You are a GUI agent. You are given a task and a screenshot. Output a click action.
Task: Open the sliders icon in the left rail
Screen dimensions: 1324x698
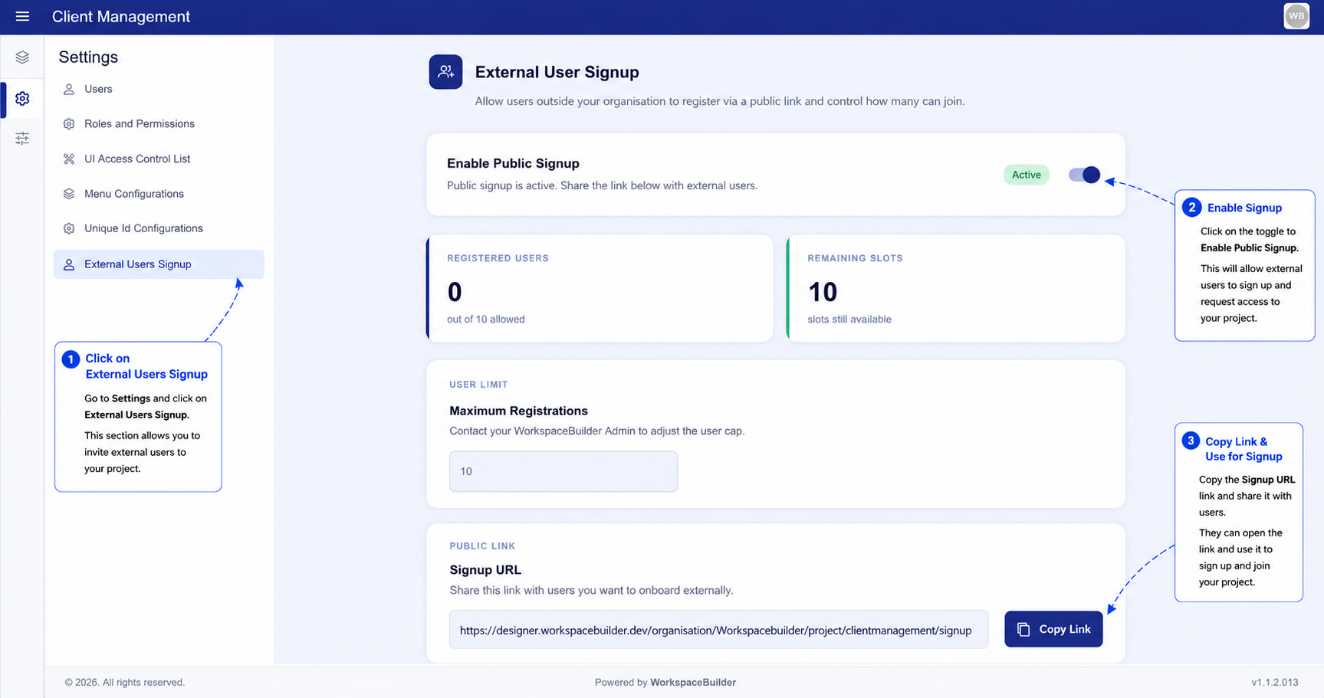(x=22, y=139)
